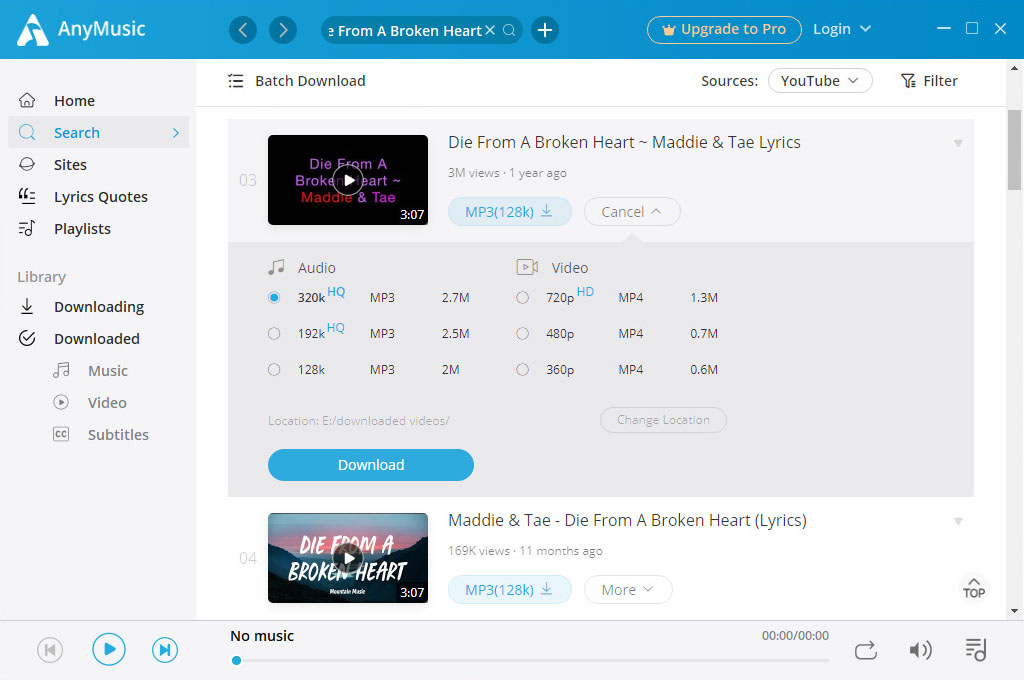Go forward with the right arrow button
This screenshot has height=680, width=1024.
[283, 30]
